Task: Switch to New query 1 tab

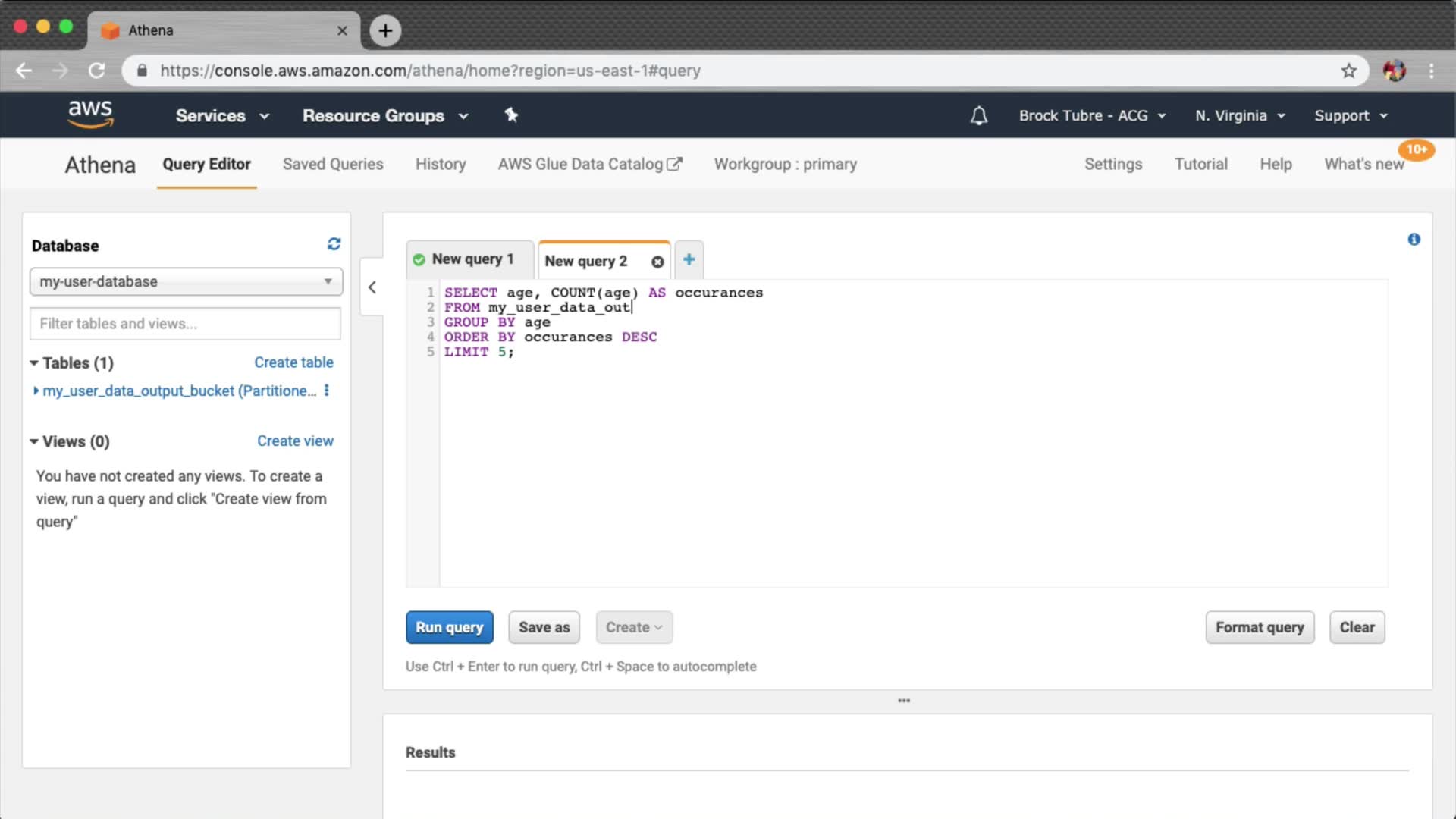Action: (471, 259)
